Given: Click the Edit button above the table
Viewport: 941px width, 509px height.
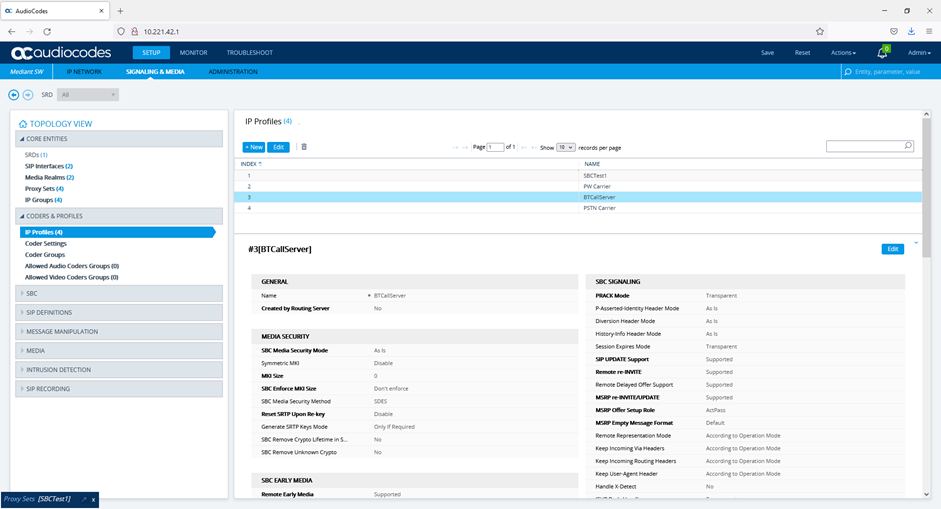Looking at the screenshot, I should 278,147.
